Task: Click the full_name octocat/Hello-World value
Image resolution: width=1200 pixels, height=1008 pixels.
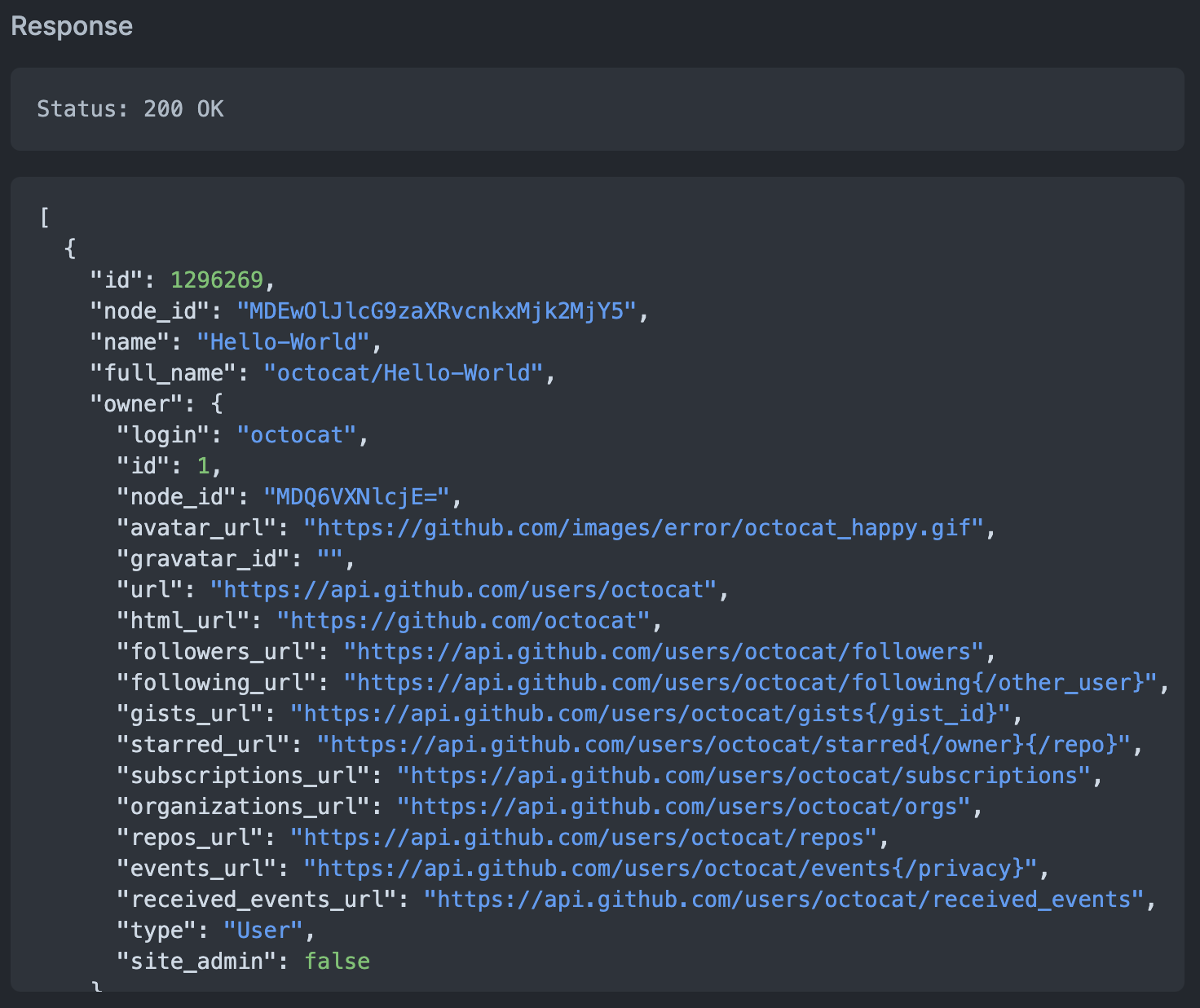Action: 403,373
